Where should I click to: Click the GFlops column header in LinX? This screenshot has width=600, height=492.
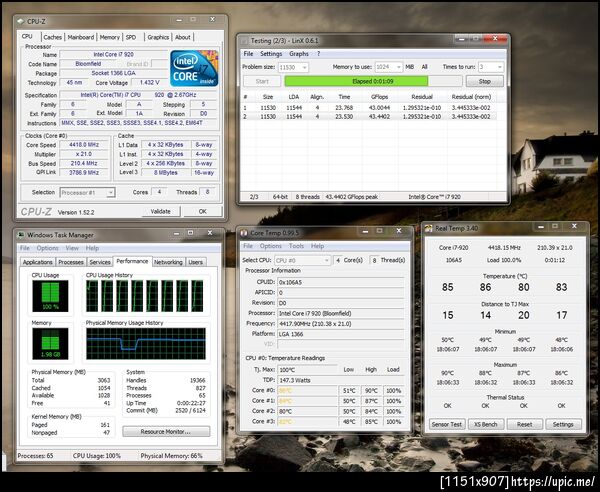point(379,97)
